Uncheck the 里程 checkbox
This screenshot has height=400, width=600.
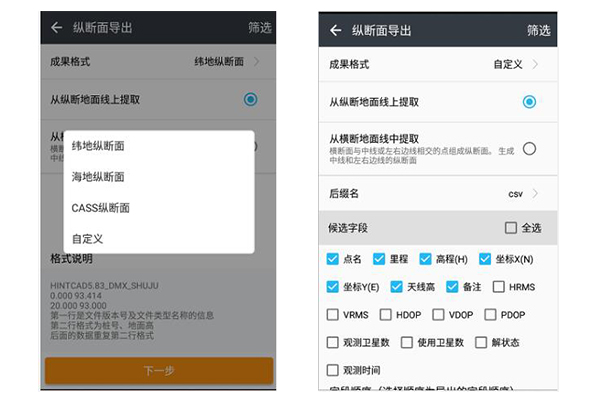pos(379,259)
